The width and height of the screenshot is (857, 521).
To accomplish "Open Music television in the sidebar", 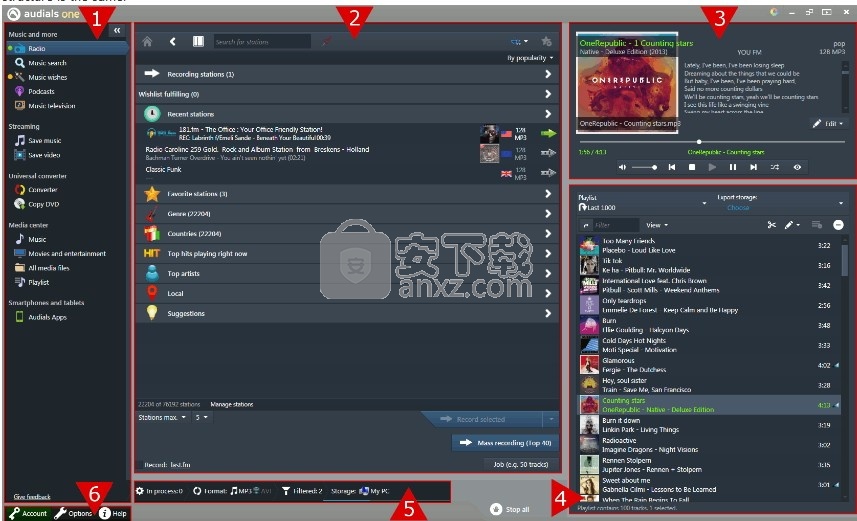I will tap(51, 106).
